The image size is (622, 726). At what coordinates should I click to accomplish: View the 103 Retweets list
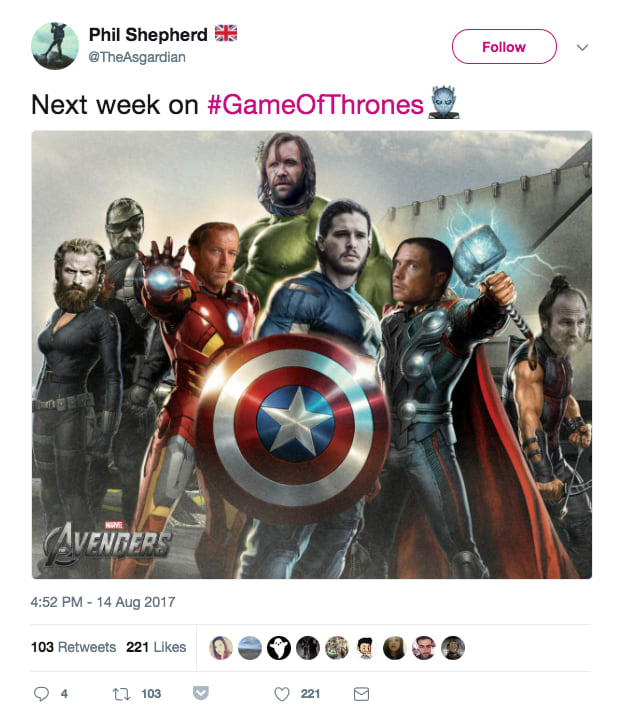(x=73, y=647)
